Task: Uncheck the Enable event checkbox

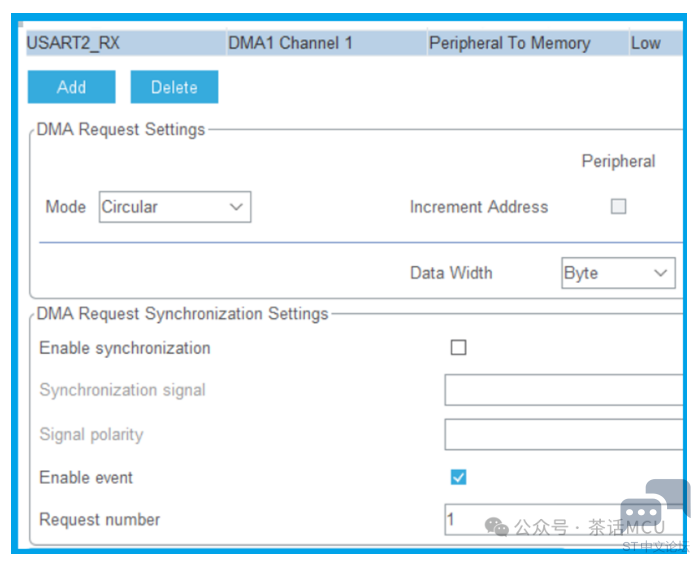Action: coord(459,477)
